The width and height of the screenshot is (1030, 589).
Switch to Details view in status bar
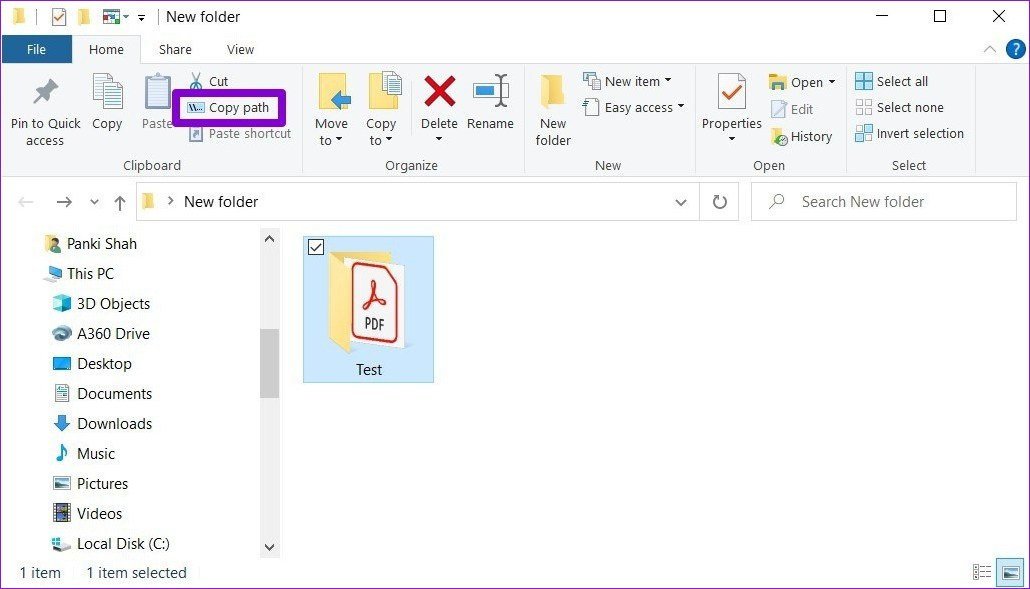coord(982,573)
